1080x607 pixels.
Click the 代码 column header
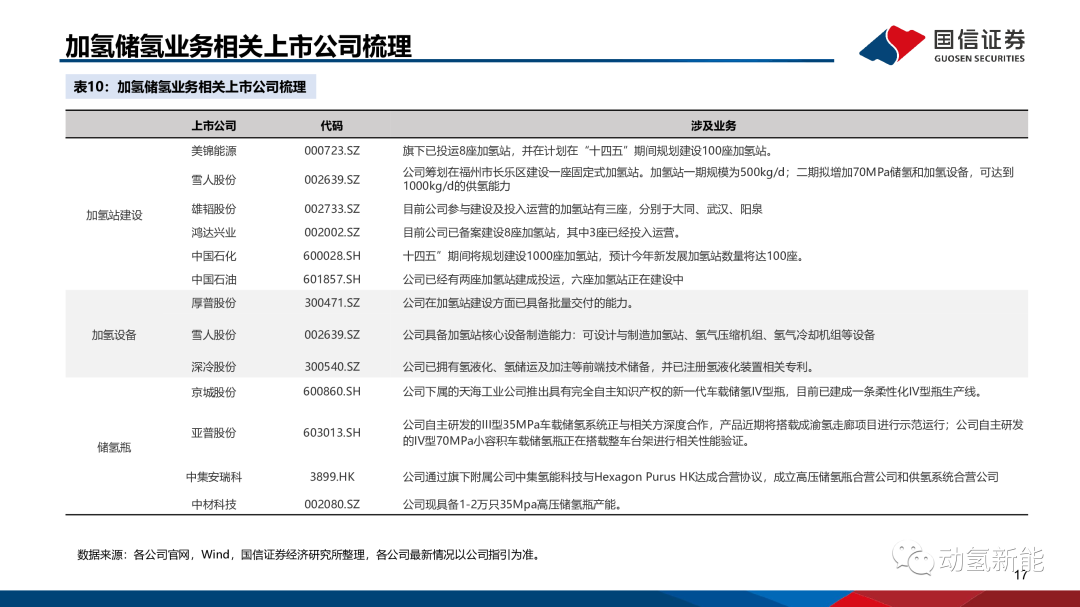coord(331,126)
